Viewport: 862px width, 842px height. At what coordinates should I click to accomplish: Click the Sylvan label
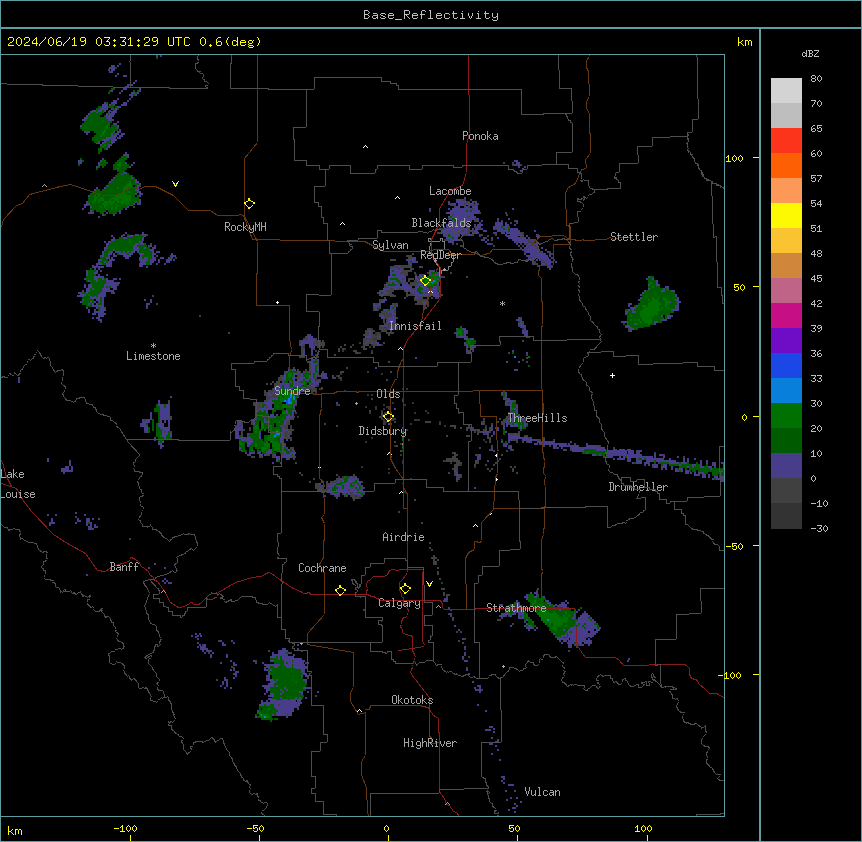[x=390, y=245]
